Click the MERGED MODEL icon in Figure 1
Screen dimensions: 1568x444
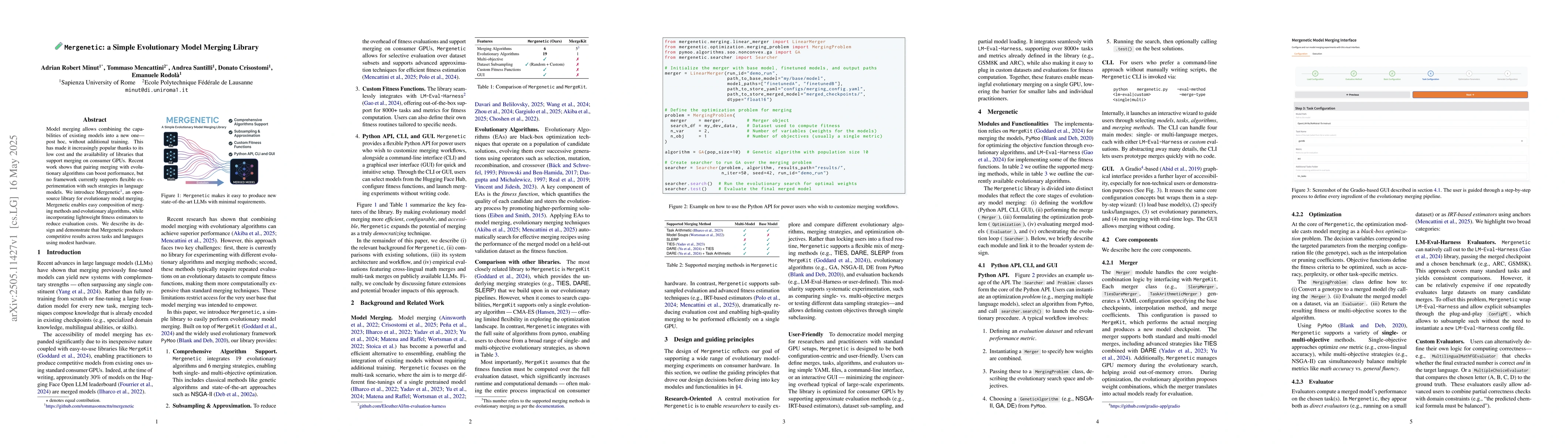pyautogui.click(x=244, y=171)
